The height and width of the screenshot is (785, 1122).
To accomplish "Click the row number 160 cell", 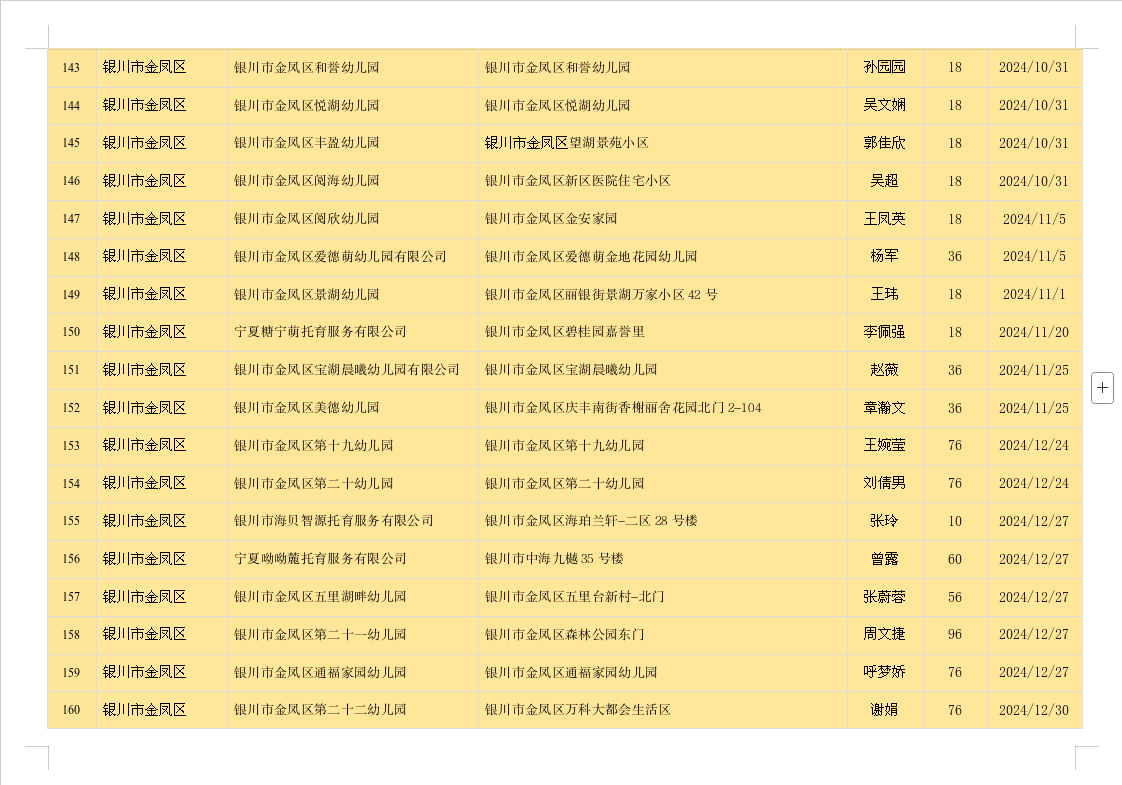I will [x=71, y=710].
